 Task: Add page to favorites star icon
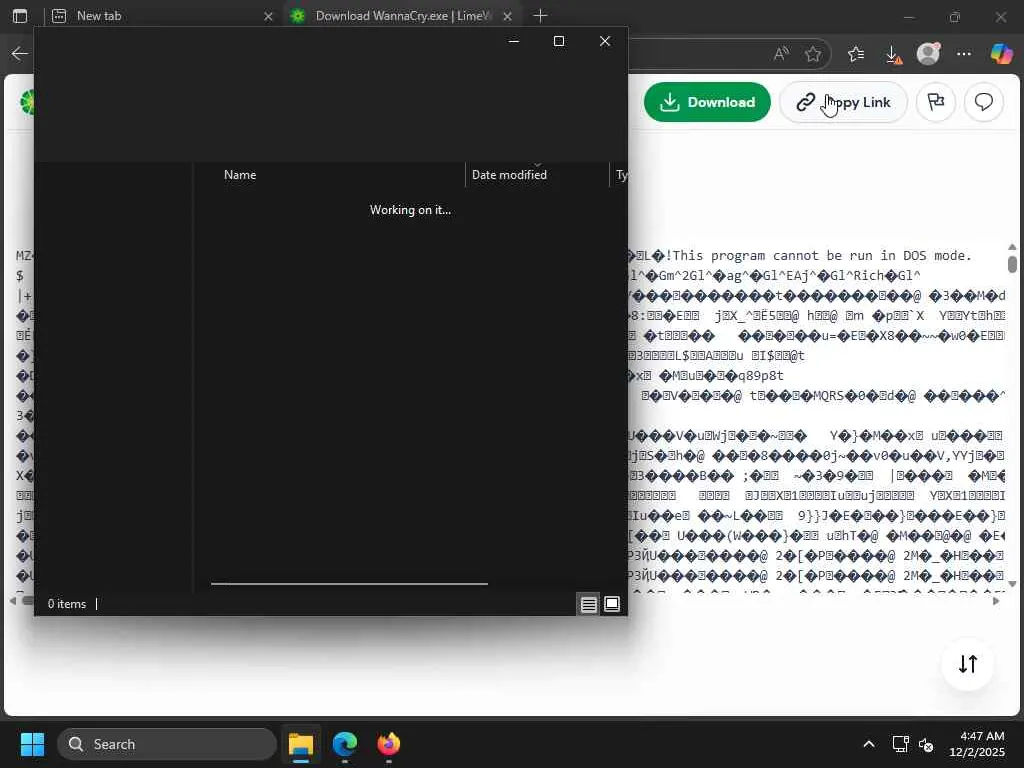[x=813, y=54]
